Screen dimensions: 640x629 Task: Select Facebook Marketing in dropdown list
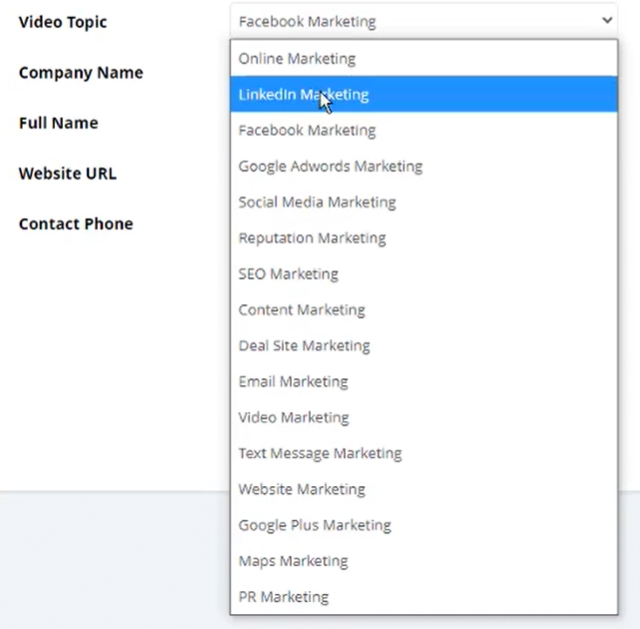click(x=307, y=131)
